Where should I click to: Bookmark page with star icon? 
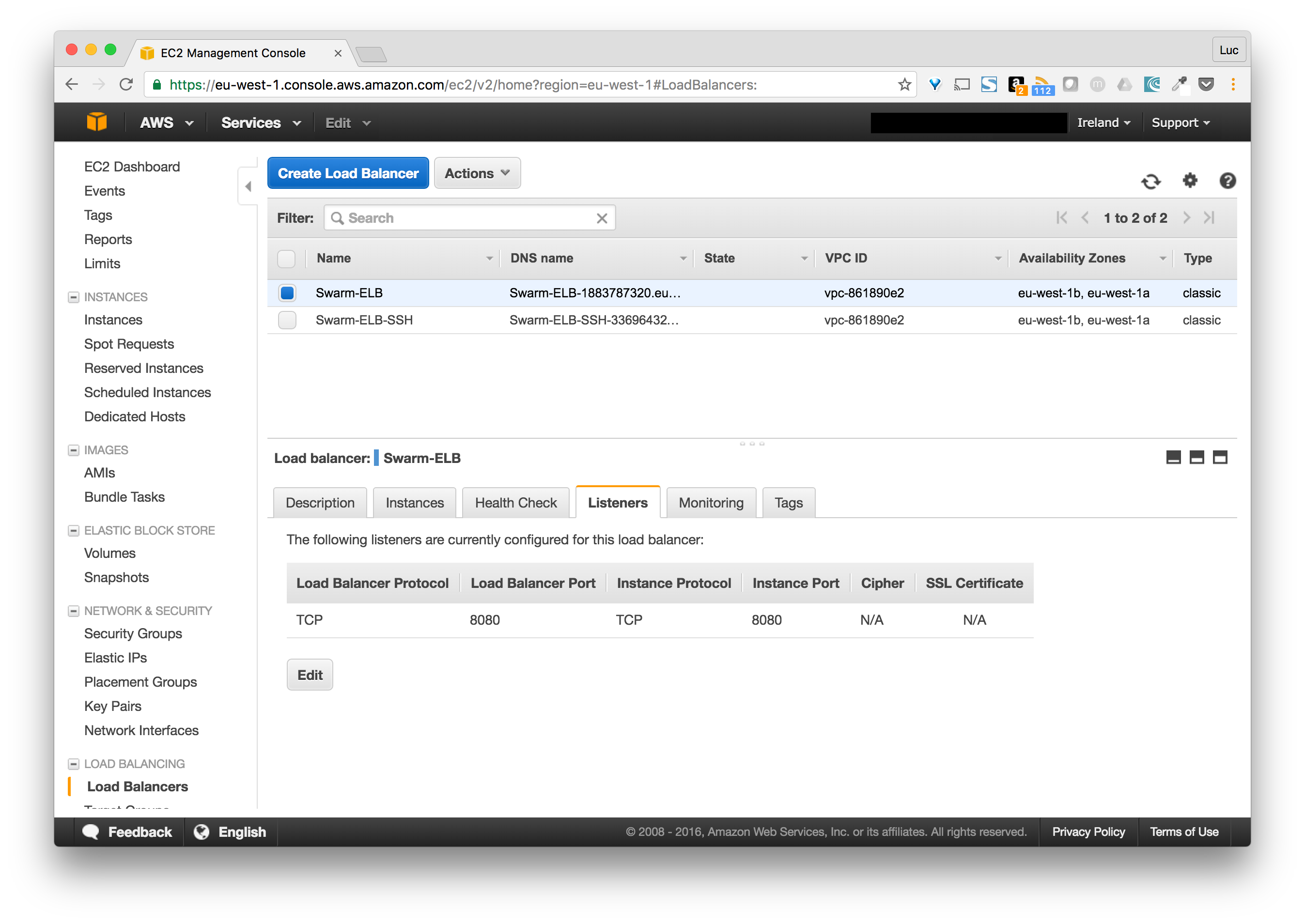[904, 85]
